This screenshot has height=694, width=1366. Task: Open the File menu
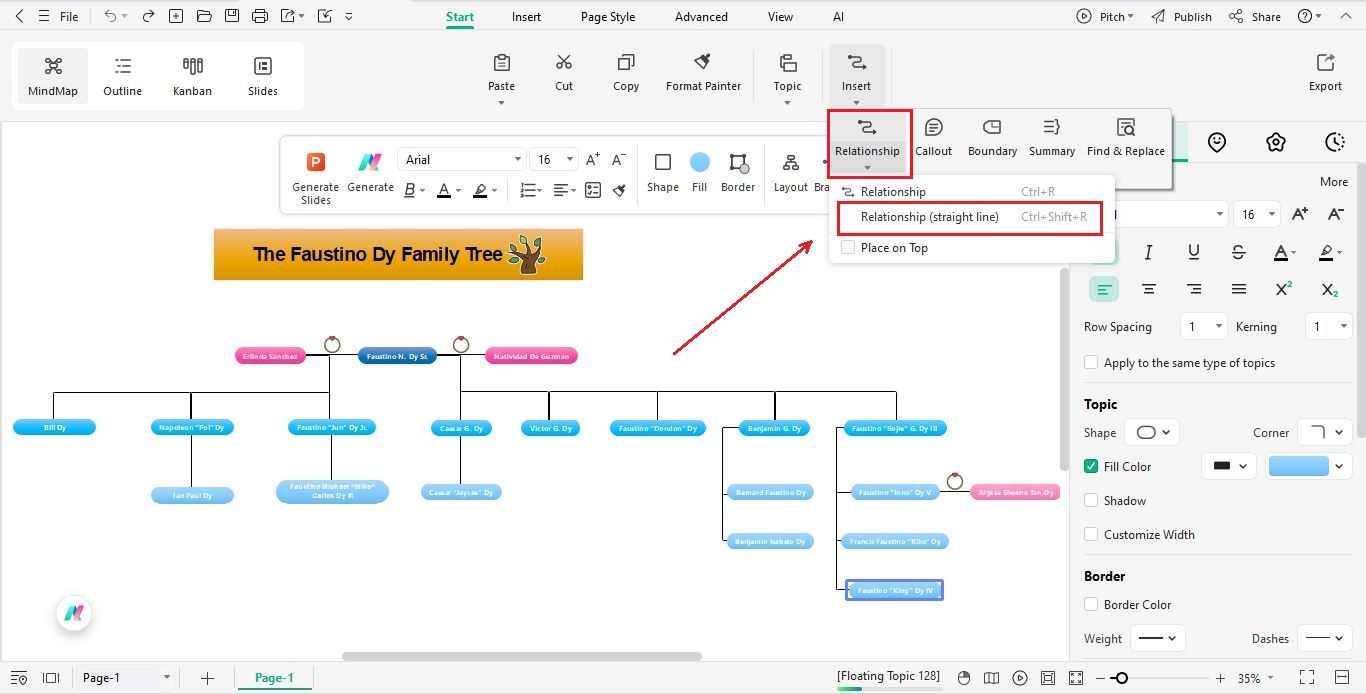pos(69,17)
